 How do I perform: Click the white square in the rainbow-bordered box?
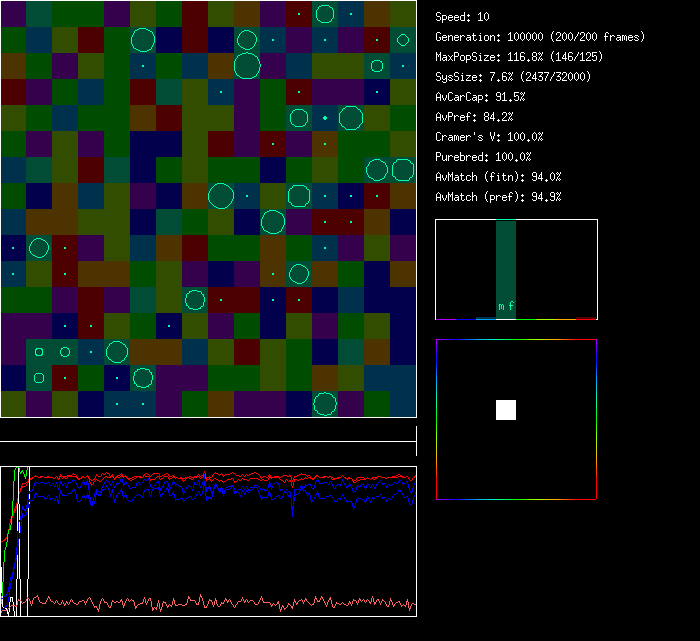[x=506, y=410]
